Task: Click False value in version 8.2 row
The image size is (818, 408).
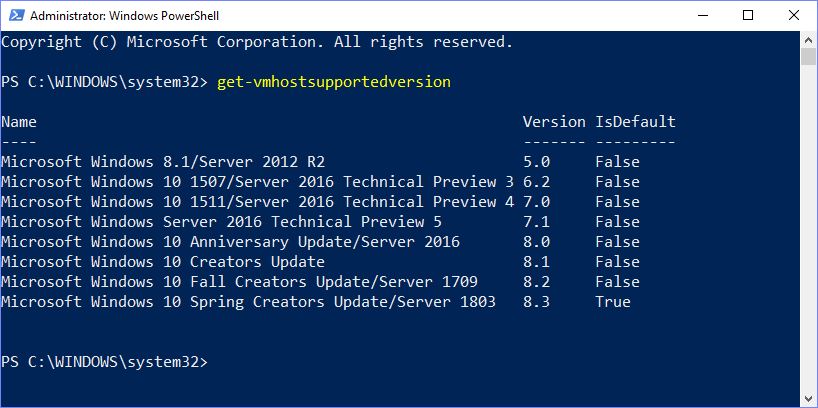Action: [x=618, y=282]
